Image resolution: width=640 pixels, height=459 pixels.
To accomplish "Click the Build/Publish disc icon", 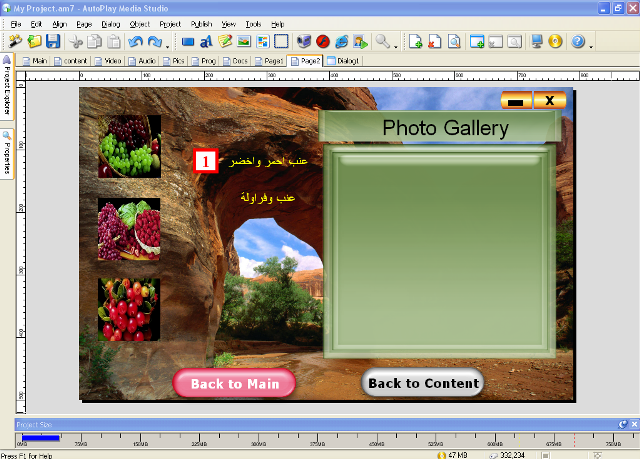I will [554, 42].
